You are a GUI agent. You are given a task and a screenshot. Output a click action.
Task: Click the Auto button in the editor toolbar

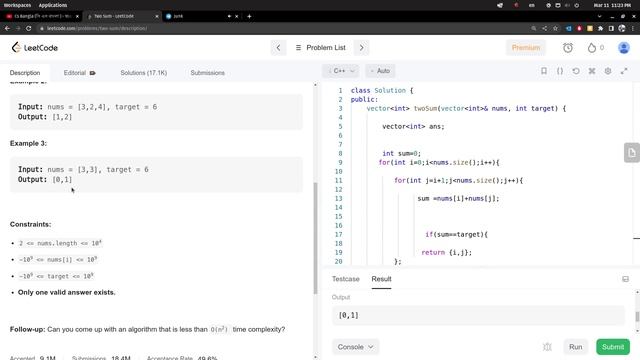[x=380, y=71]
